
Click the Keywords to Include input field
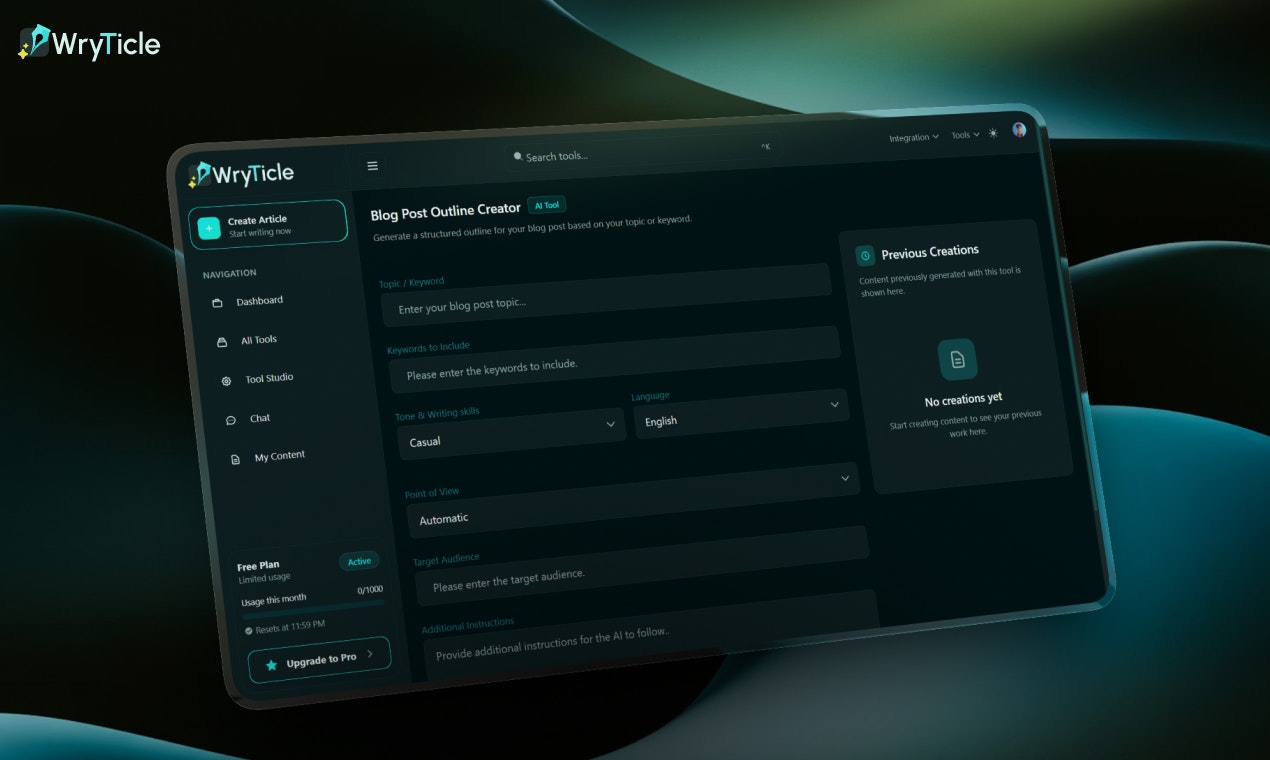615,358
